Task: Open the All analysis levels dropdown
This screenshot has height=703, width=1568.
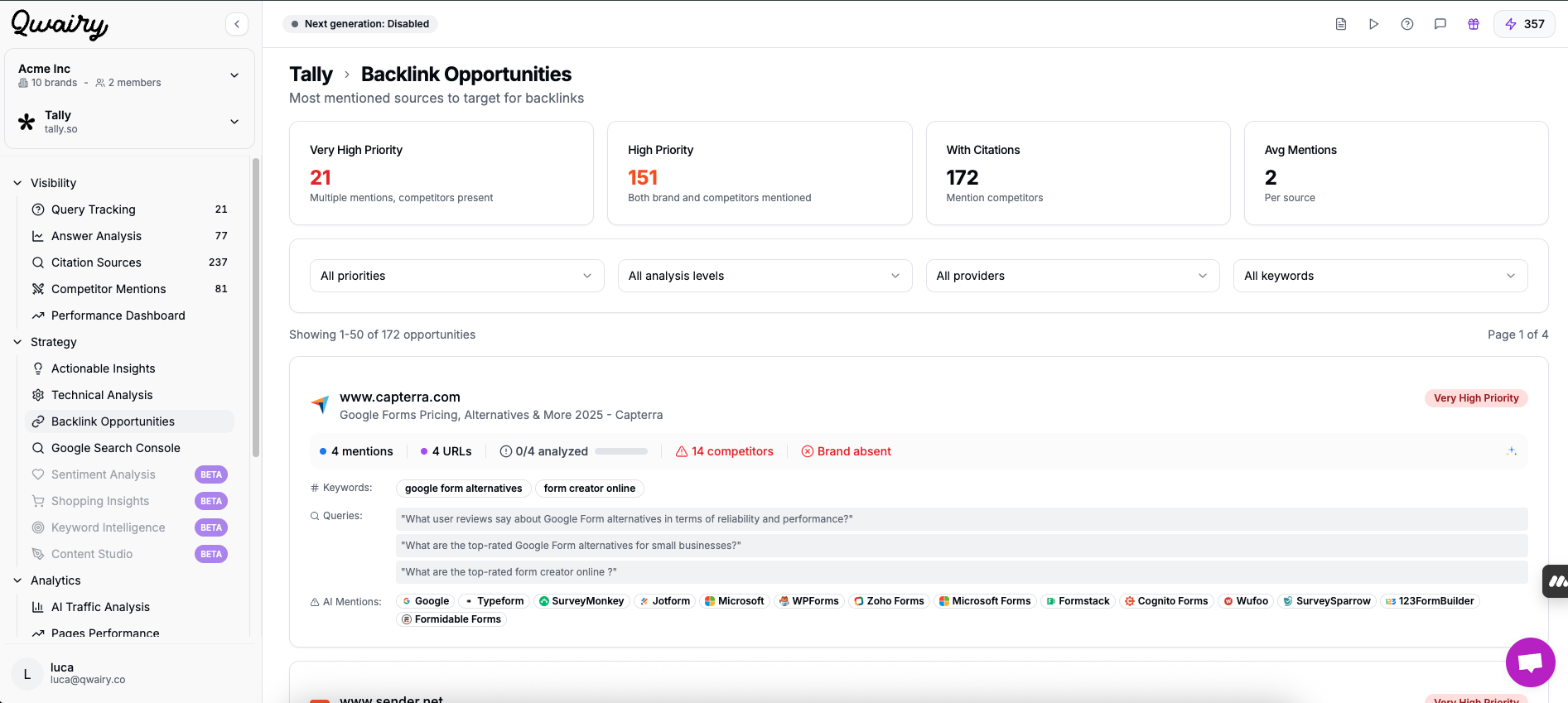Action: [765, 276]
